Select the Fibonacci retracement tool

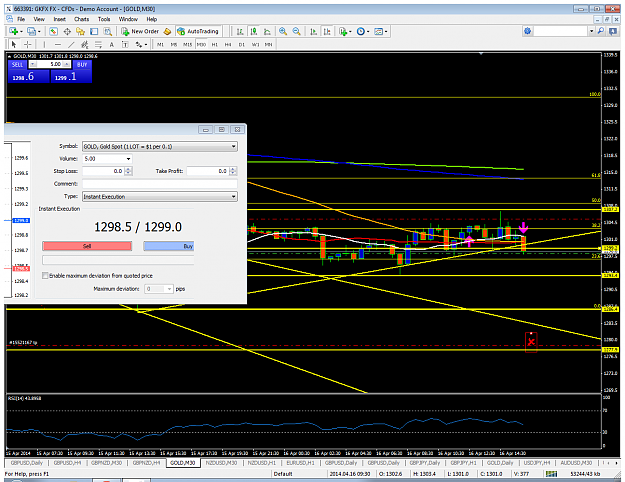tap(98, 44)
